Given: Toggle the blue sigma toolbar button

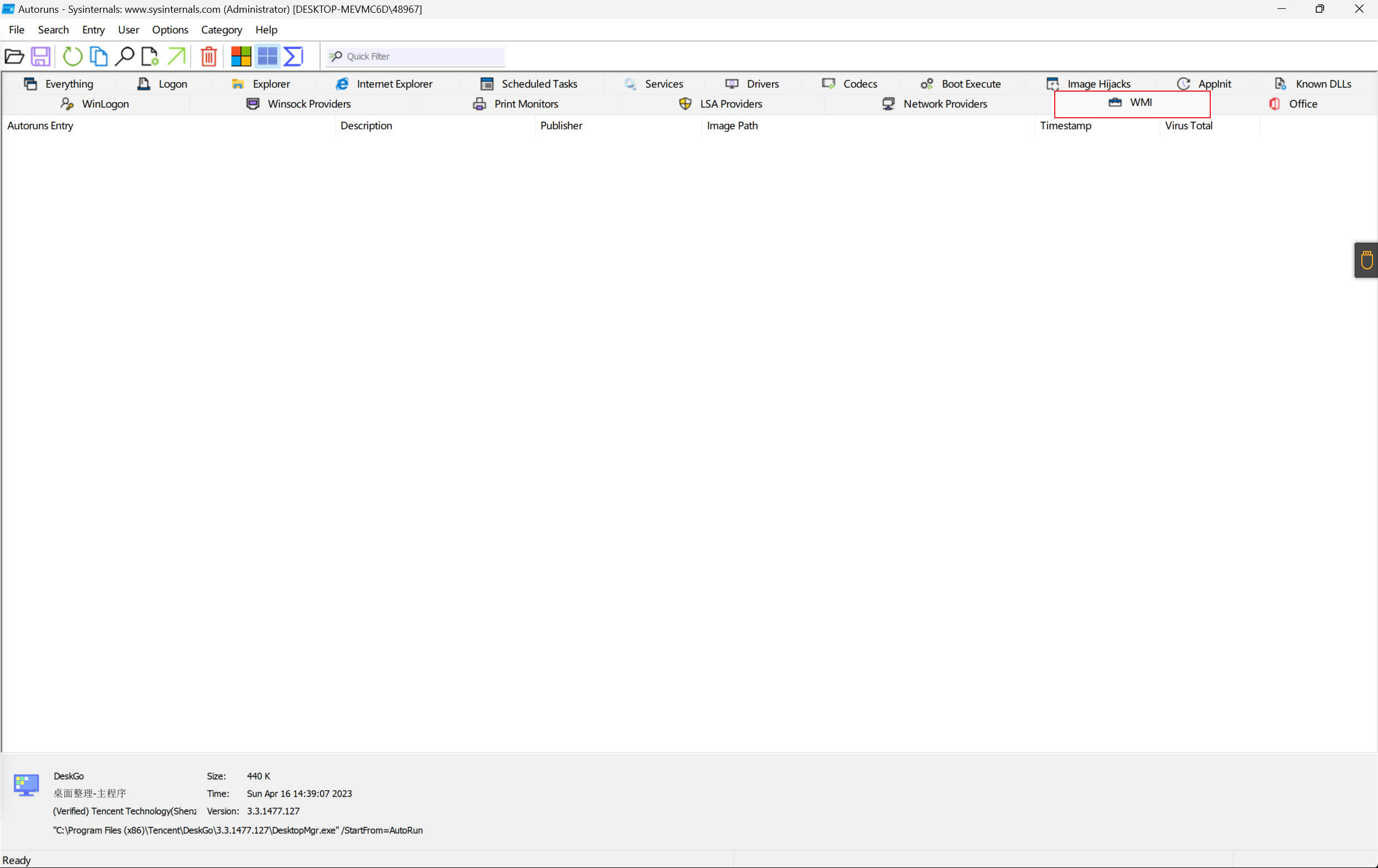Looking at the screenshot, I should pyautogui.click(x=293, y=56).
